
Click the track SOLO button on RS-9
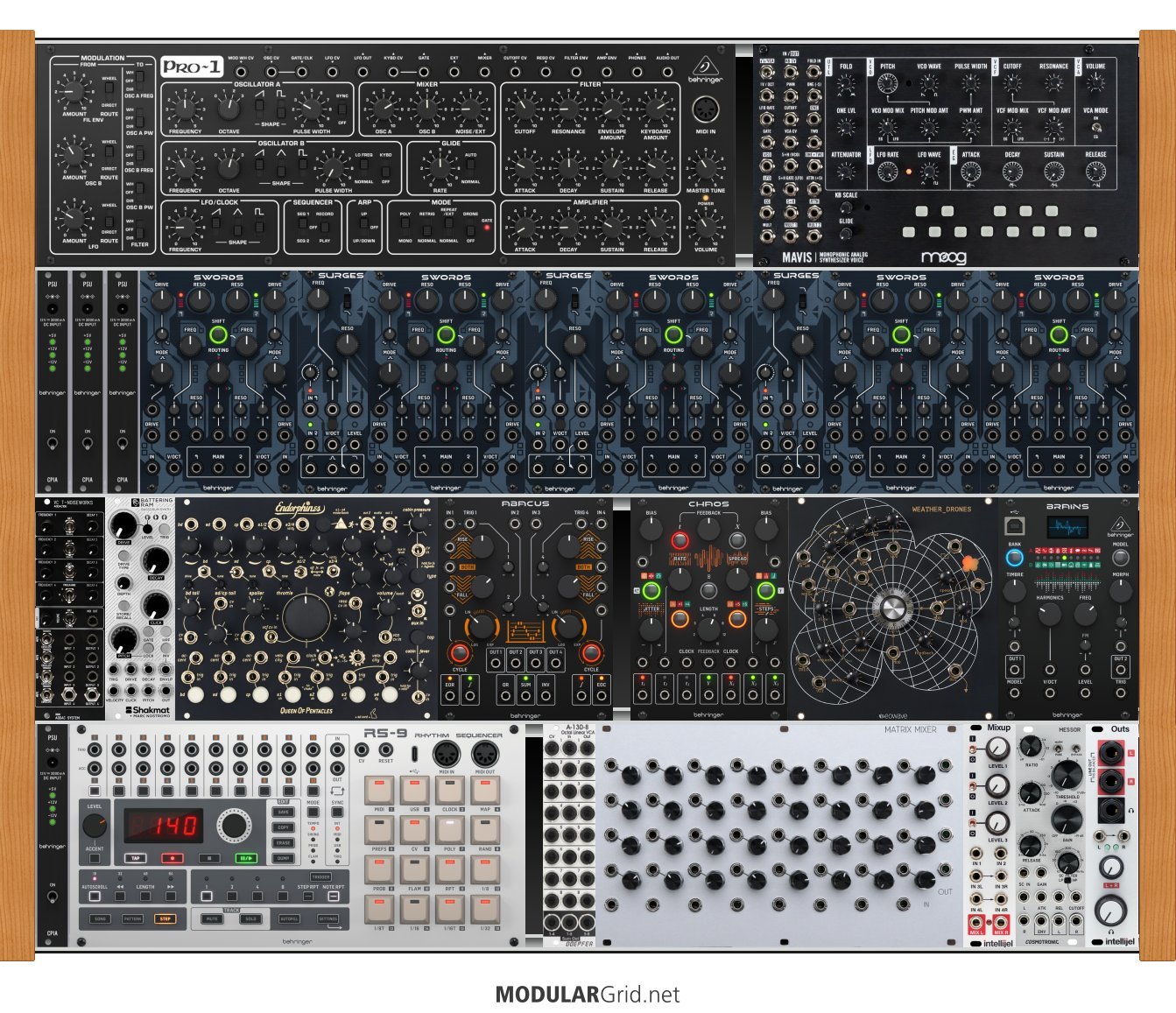(x=250, y=919)
